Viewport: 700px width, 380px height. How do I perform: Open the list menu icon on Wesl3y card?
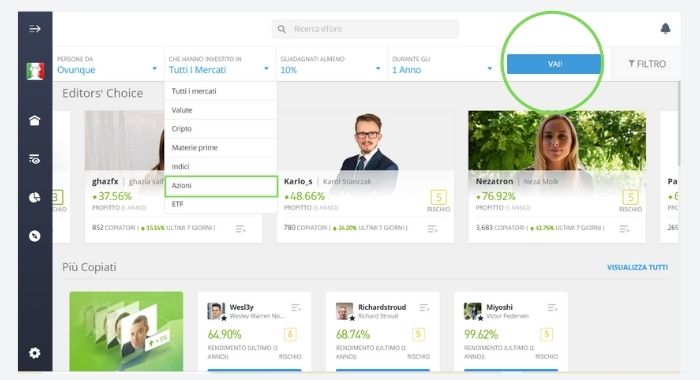pyautogui.click(x=296, y=308)
